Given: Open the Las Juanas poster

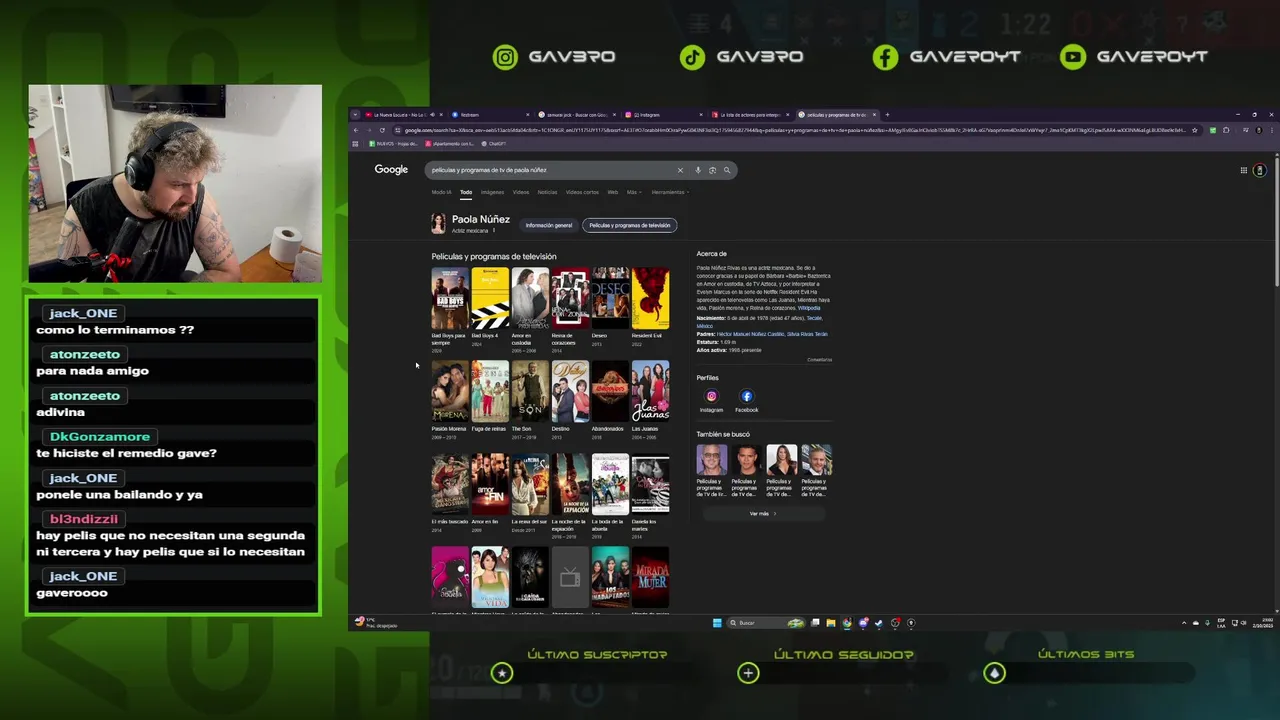Looking at the screenshot, I should [650, 392].
